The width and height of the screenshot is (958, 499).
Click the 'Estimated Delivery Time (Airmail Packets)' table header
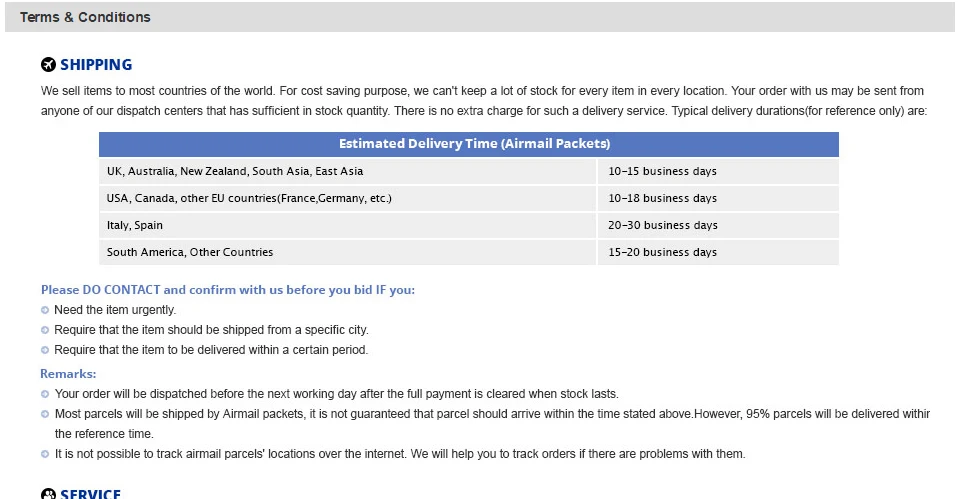tap(468, 144)
